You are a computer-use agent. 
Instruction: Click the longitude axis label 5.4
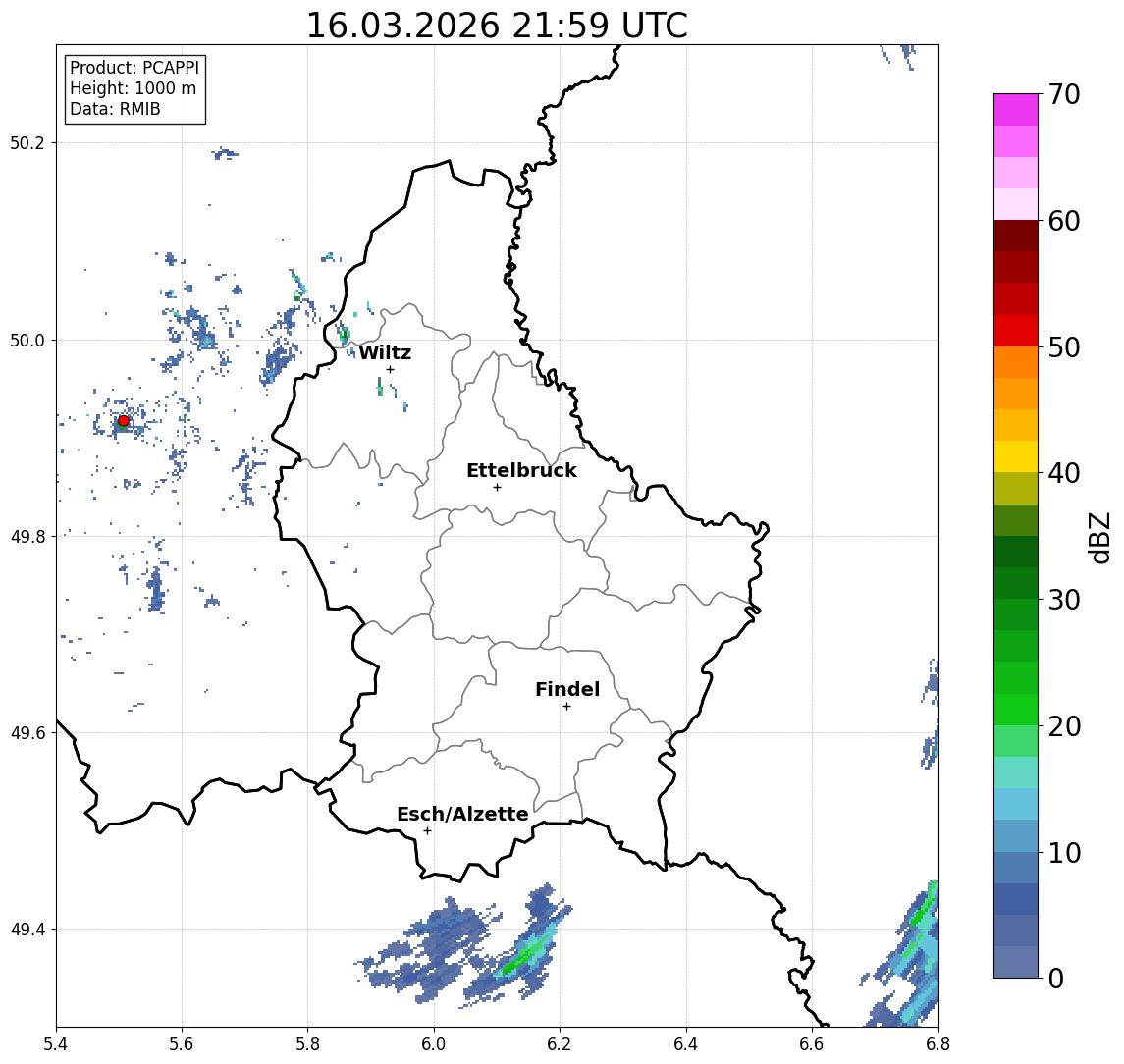point(56,1044)
